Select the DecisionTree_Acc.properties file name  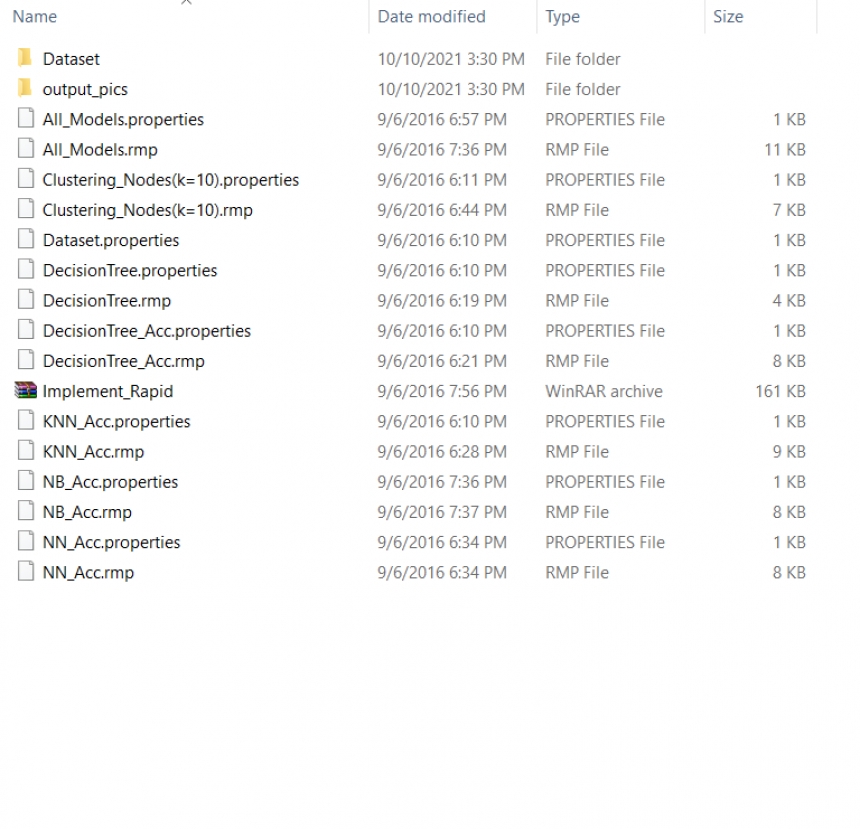(x=146, y=331)
